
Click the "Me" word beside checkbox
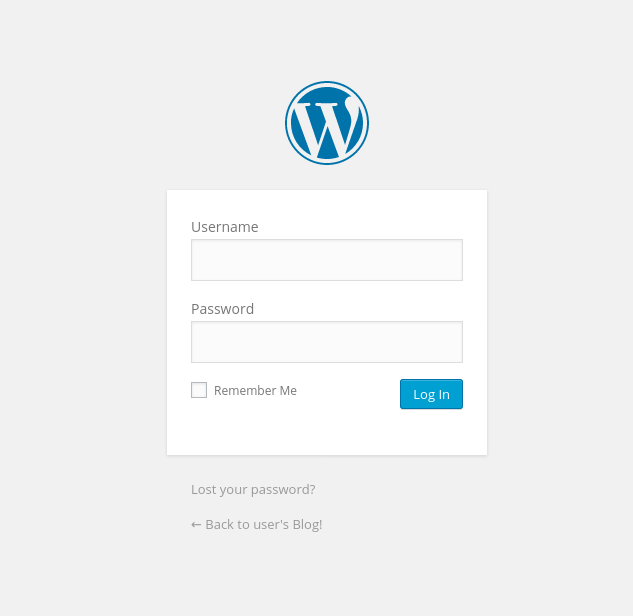click(288, 390)
